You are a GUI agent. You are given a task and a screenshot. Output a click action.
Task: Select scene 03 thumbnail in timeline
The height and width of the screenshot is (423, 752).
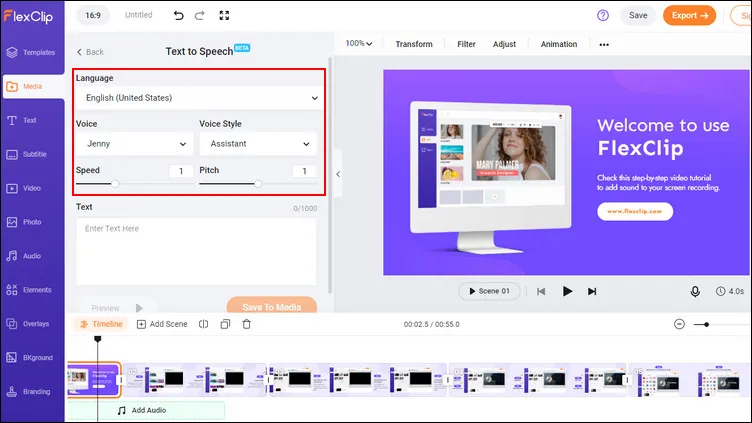click(x=358, y=379)
